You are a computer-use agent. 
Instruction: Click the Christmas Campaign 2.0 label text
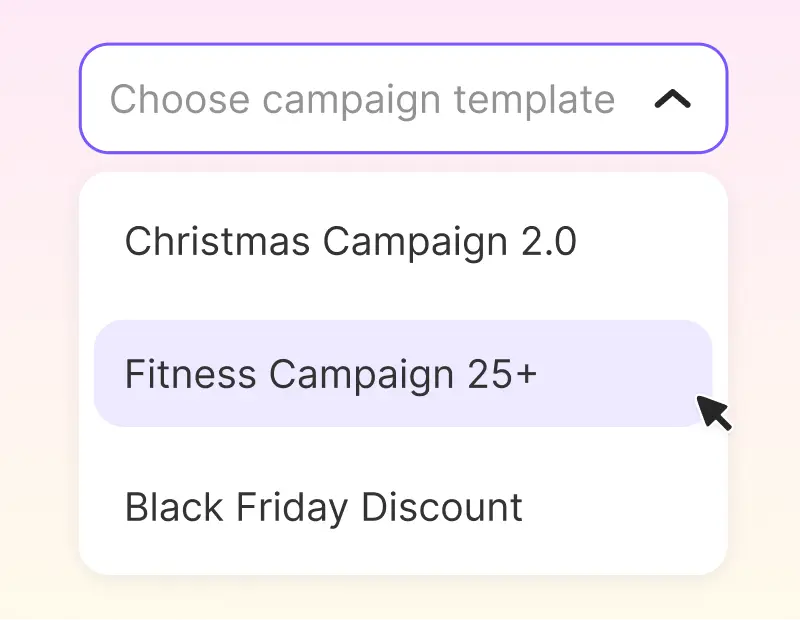pos(351,242)
